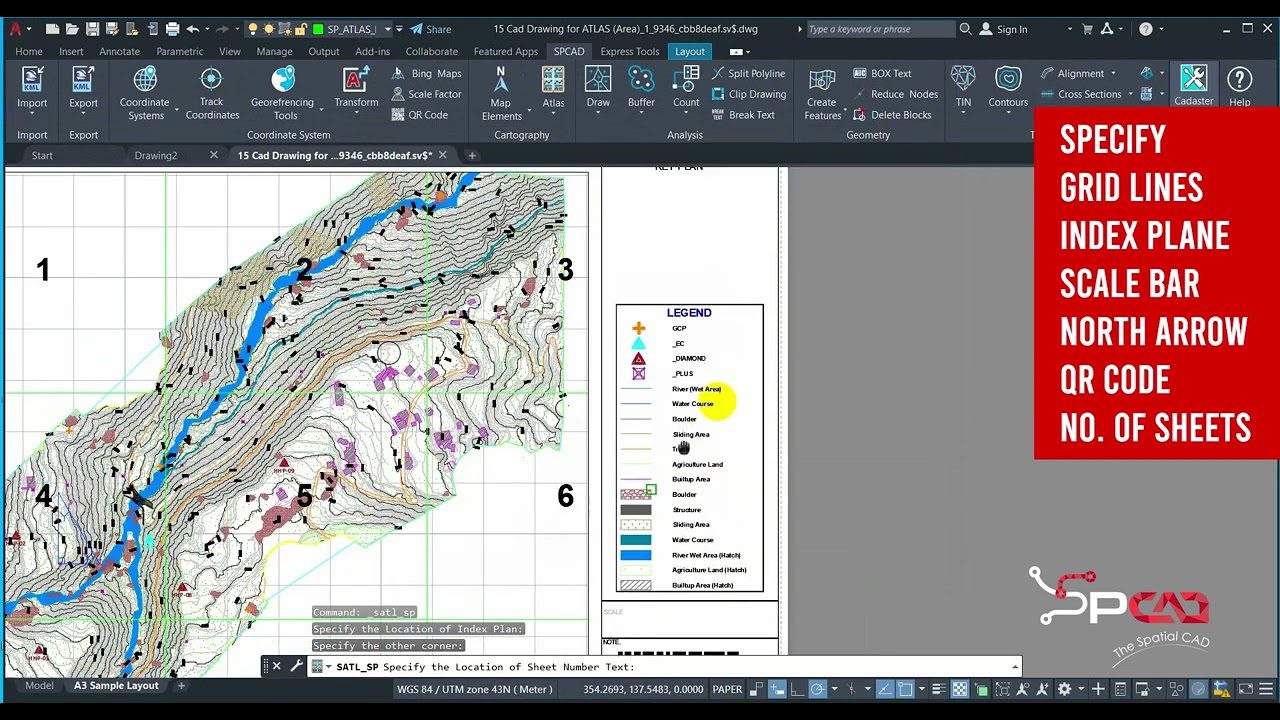1280x720 pixels.
Task: Open the Drawing2 document tab
Action: pyautogui.click(x=156, y=155)
